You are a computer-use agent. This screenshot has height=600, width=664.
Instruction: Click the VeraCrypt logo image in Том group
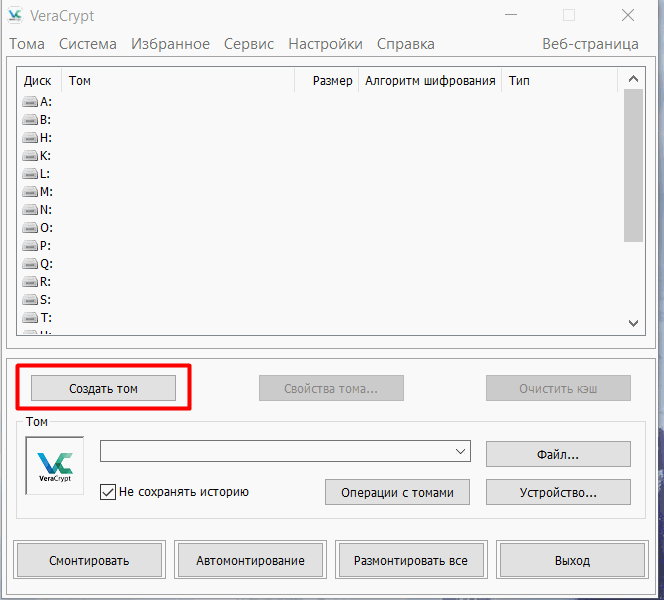click(55, 466)
